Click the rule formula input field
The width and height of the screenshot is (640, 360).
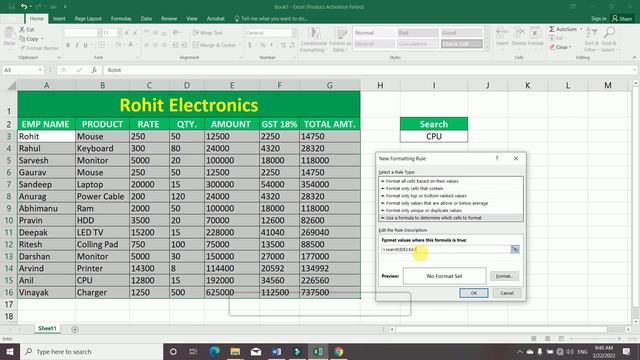[x=445, y=249]
